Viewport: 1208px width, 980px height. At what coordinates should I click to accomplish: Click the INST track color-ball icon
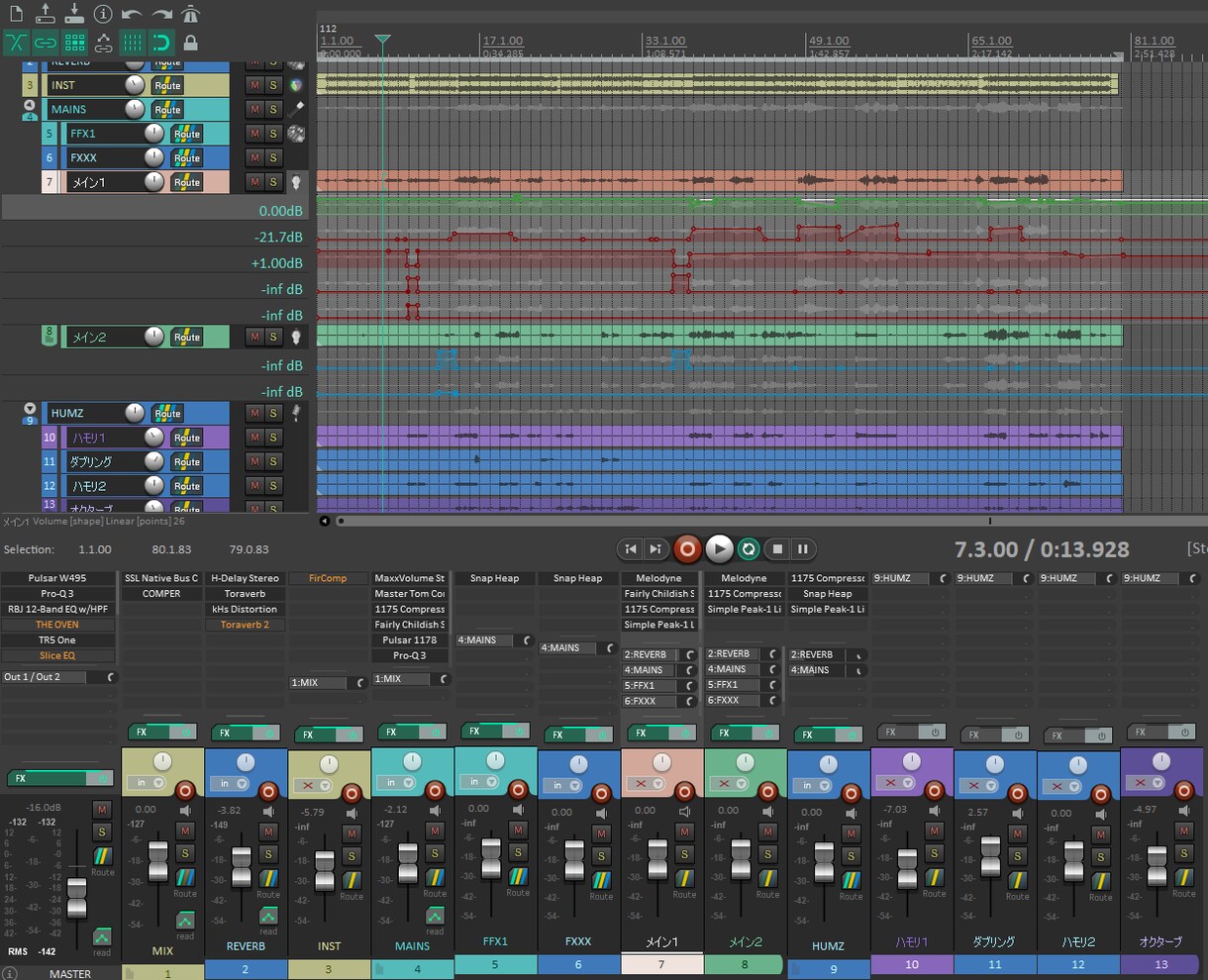pos(295,85)
